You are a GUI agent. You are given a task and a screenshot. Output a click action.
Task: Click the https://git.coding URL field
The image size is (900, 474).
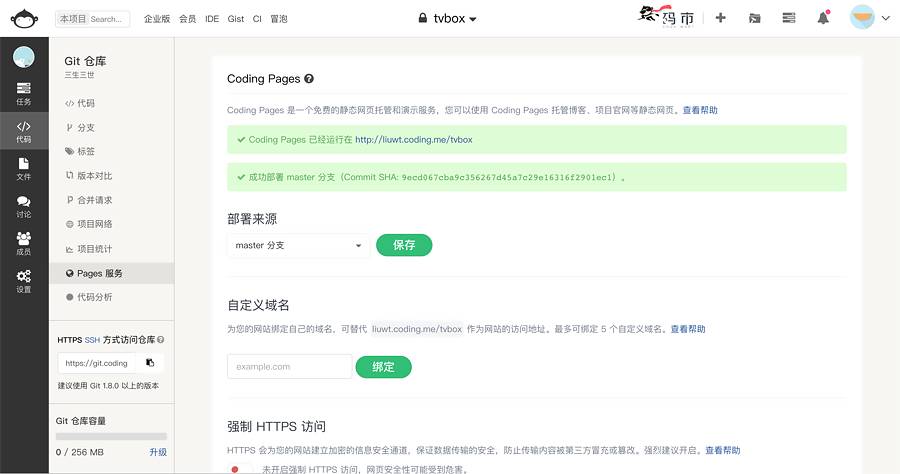pyautogui.click(x=96, y=363)
